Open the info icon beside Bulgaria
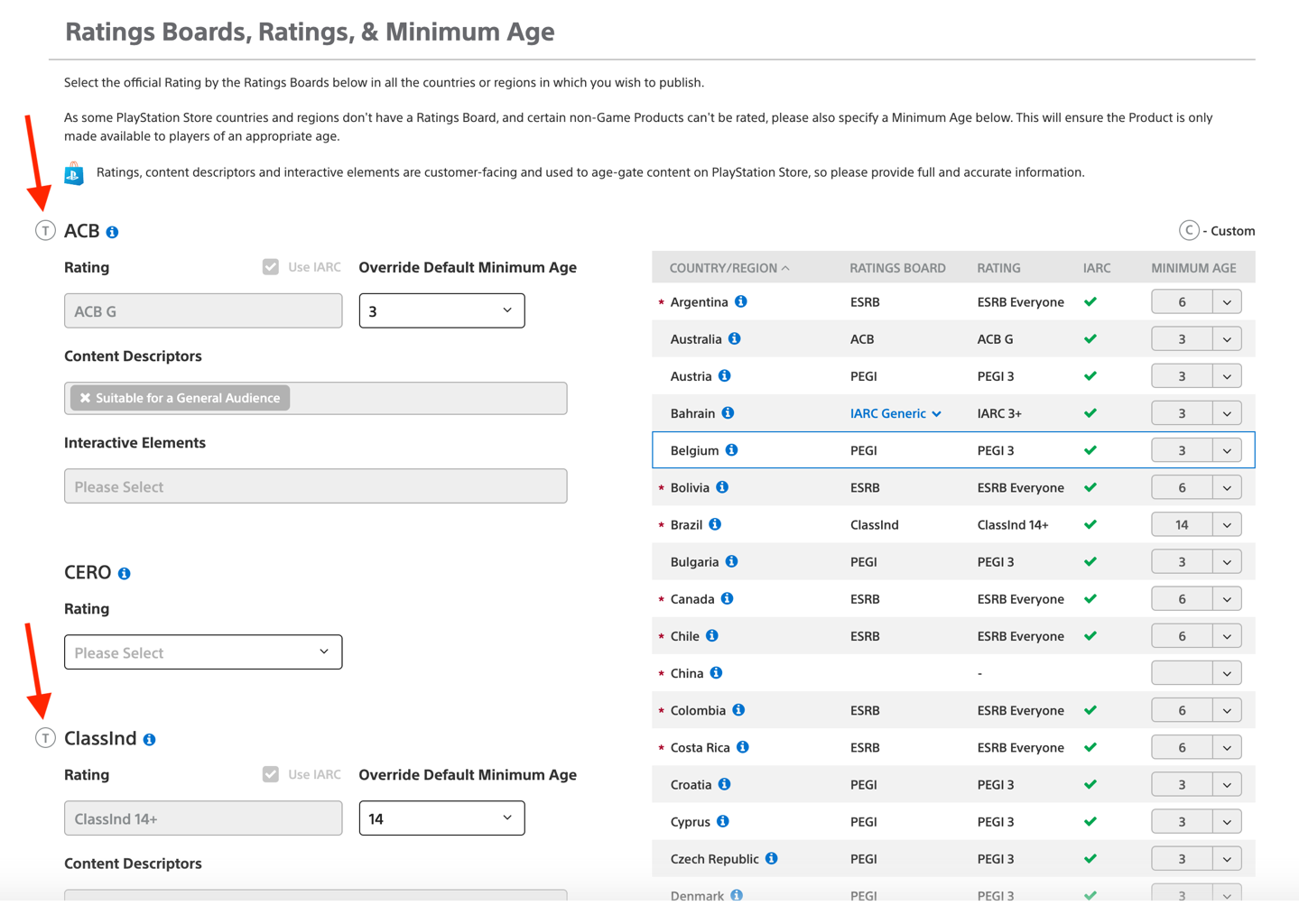Image resolution: width=1299 pixels, height=924 pixels. [x=732, y=561]
